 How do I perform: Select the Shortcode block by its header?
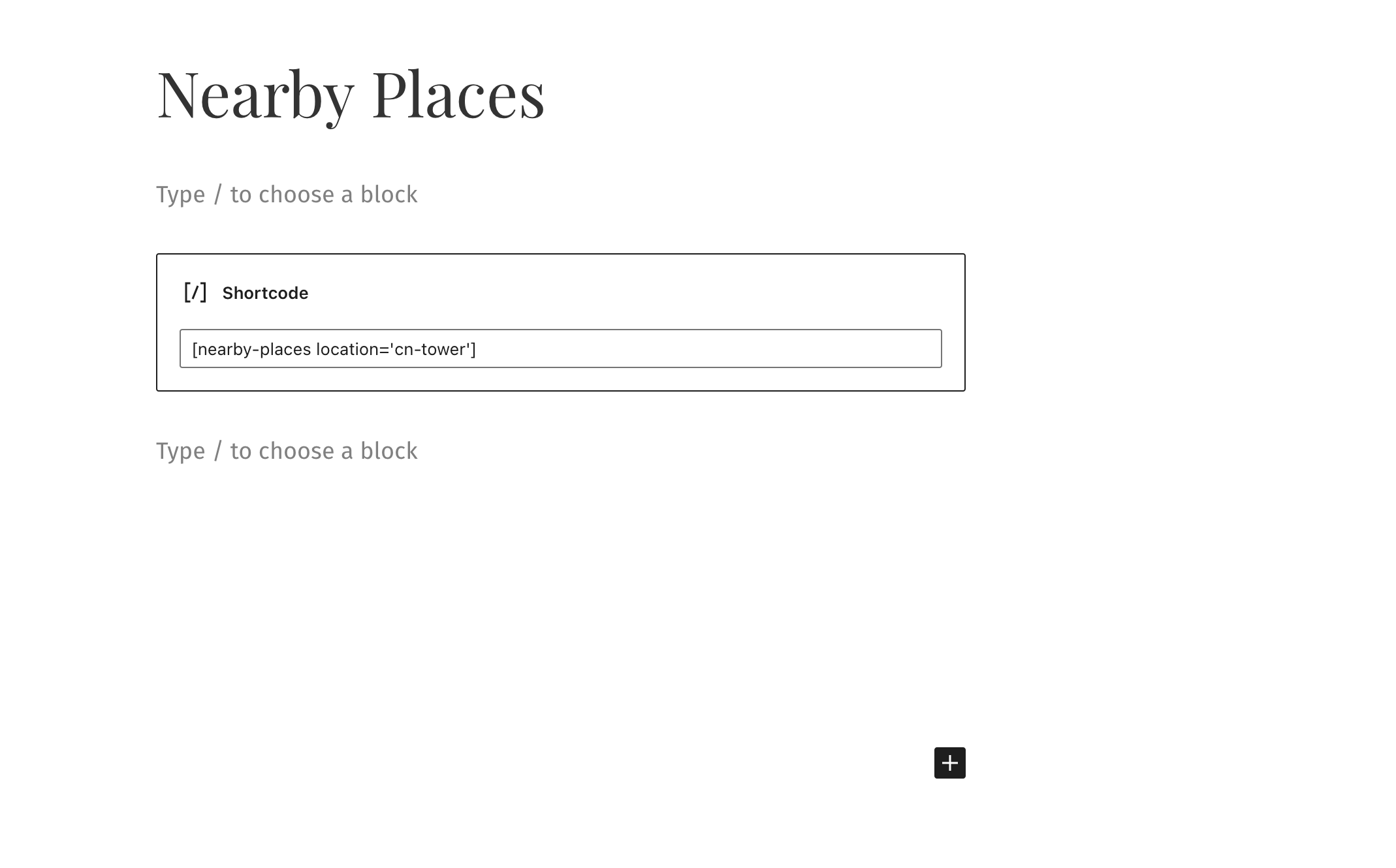pyautogui.click(x=246, y=293)
